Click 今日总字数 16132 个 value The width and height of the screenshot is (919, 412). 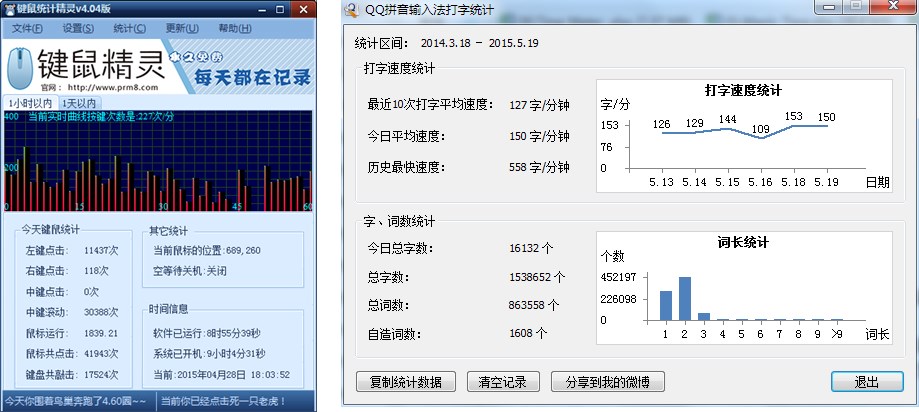(x=531, y=248)
